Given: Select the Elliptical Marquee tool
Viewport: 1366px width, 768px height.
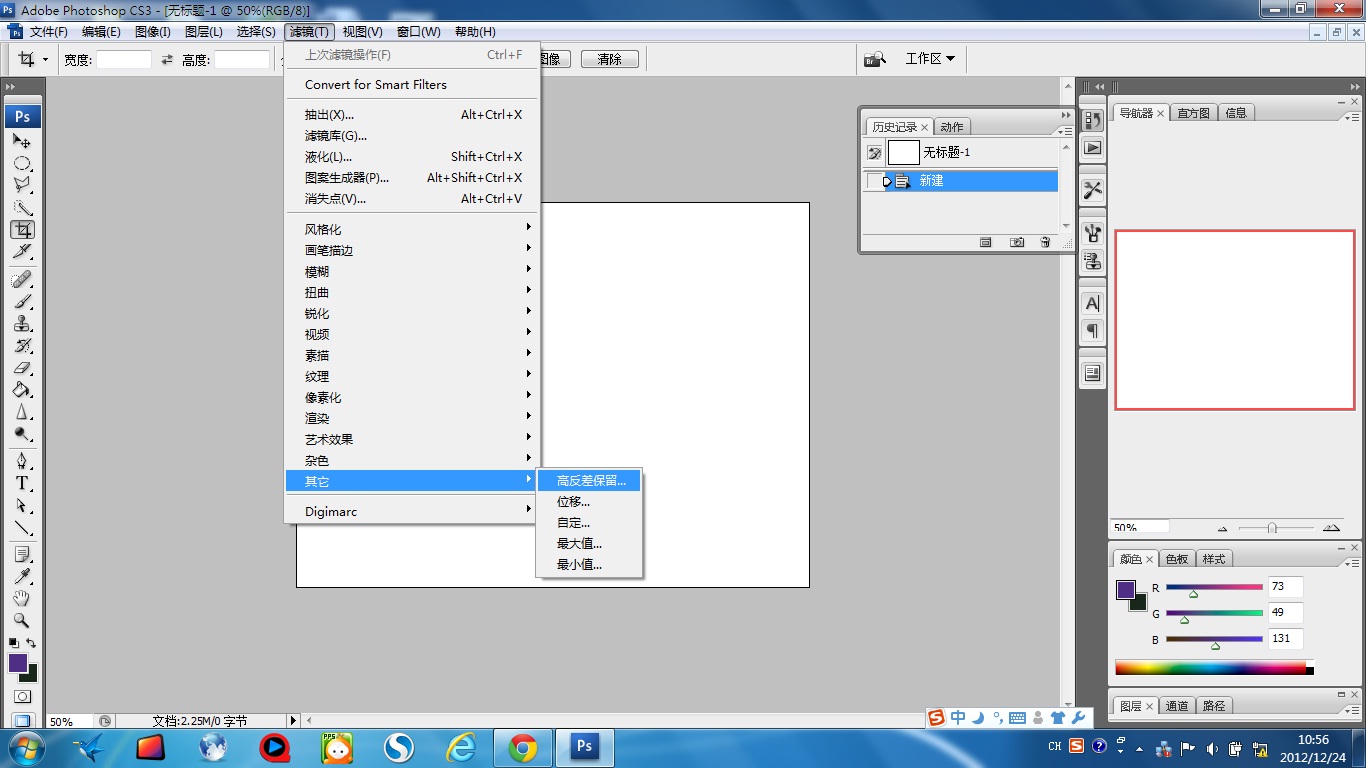Looking at the screenshot, I should (x=22, y=163).
